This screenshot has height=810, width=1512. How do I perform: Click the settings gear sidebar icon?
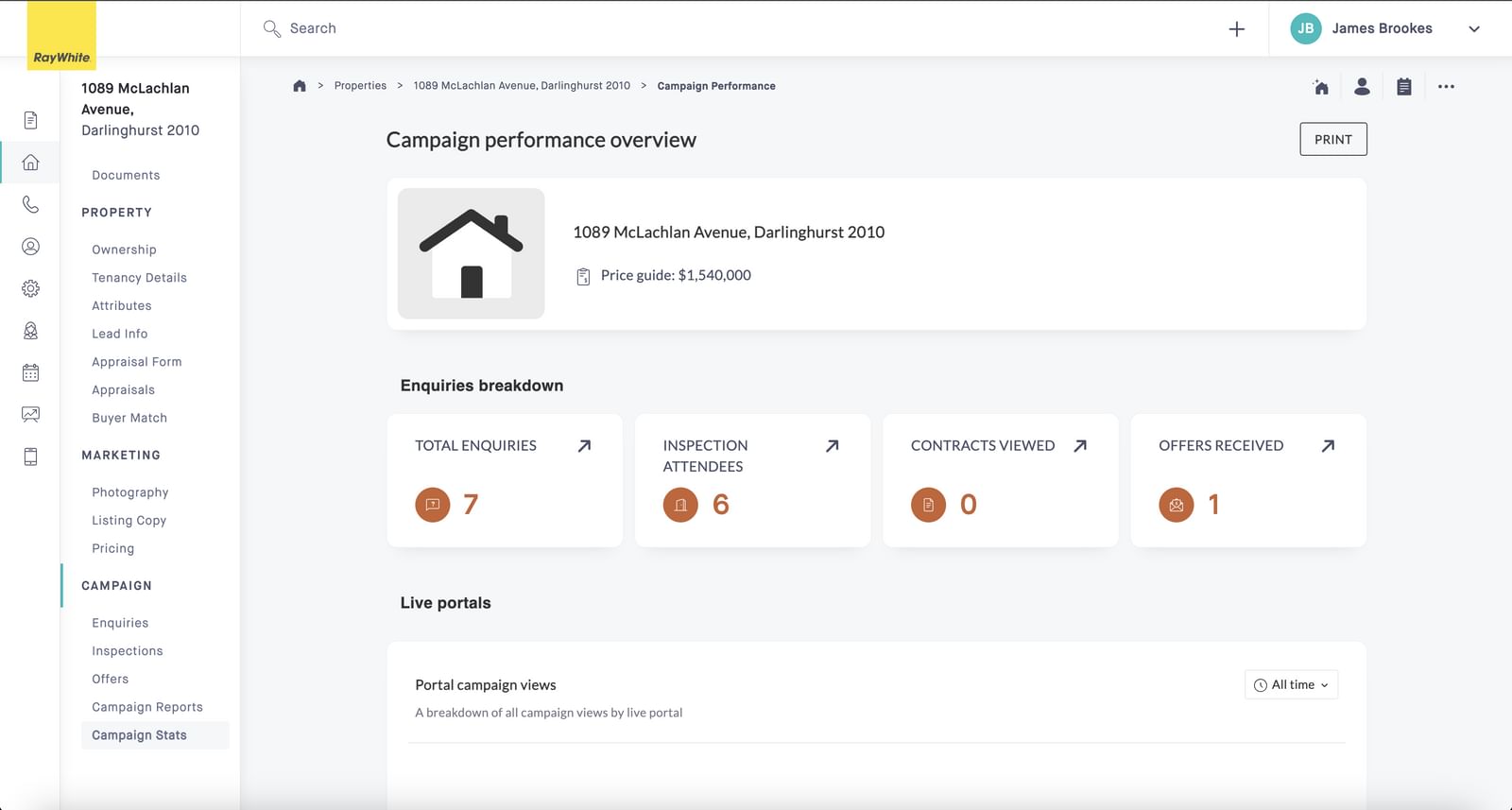(x=30, y=288)
